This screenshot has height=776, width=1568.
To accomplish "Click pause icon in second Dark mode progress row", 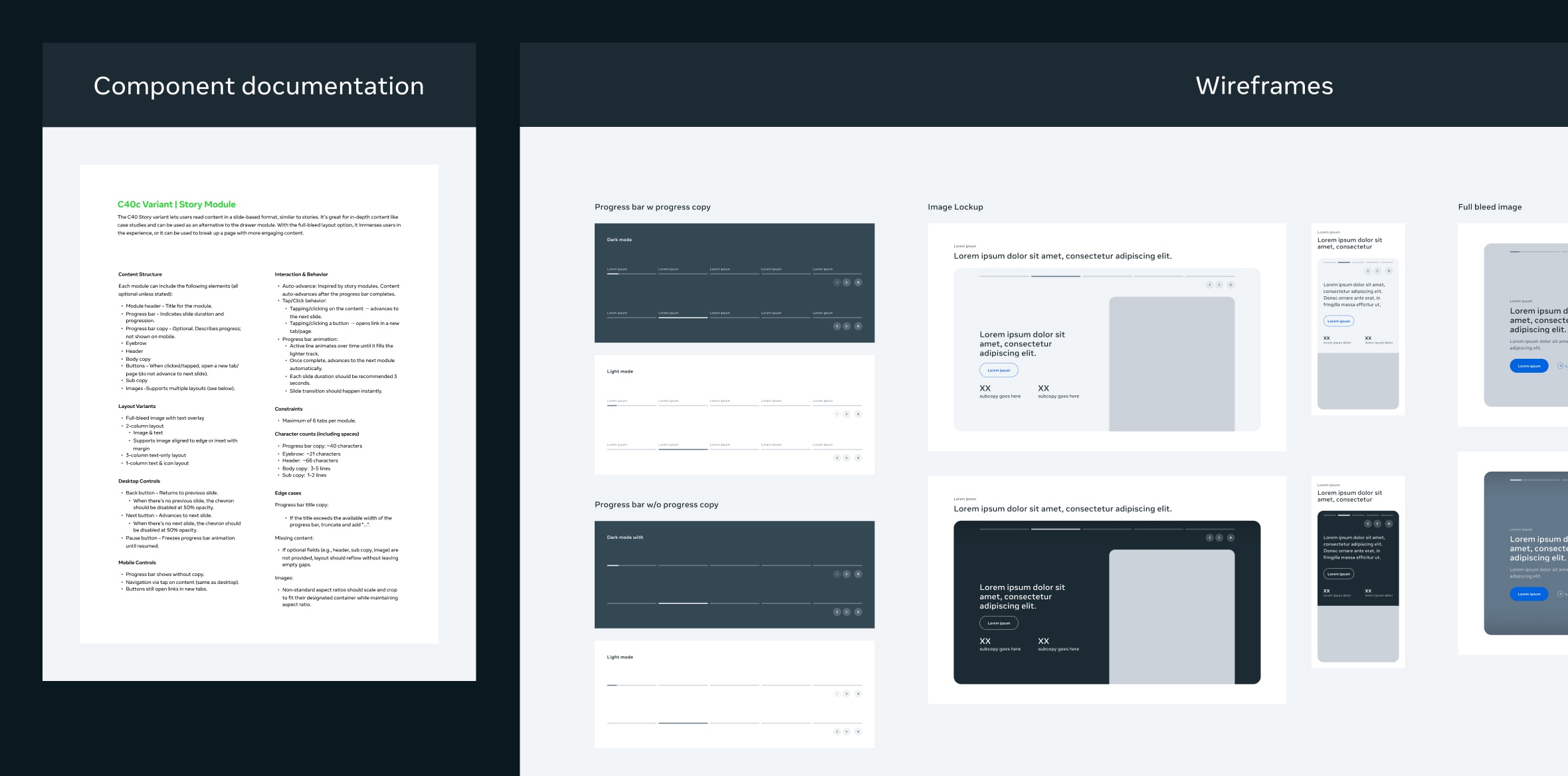I will 858,326.
